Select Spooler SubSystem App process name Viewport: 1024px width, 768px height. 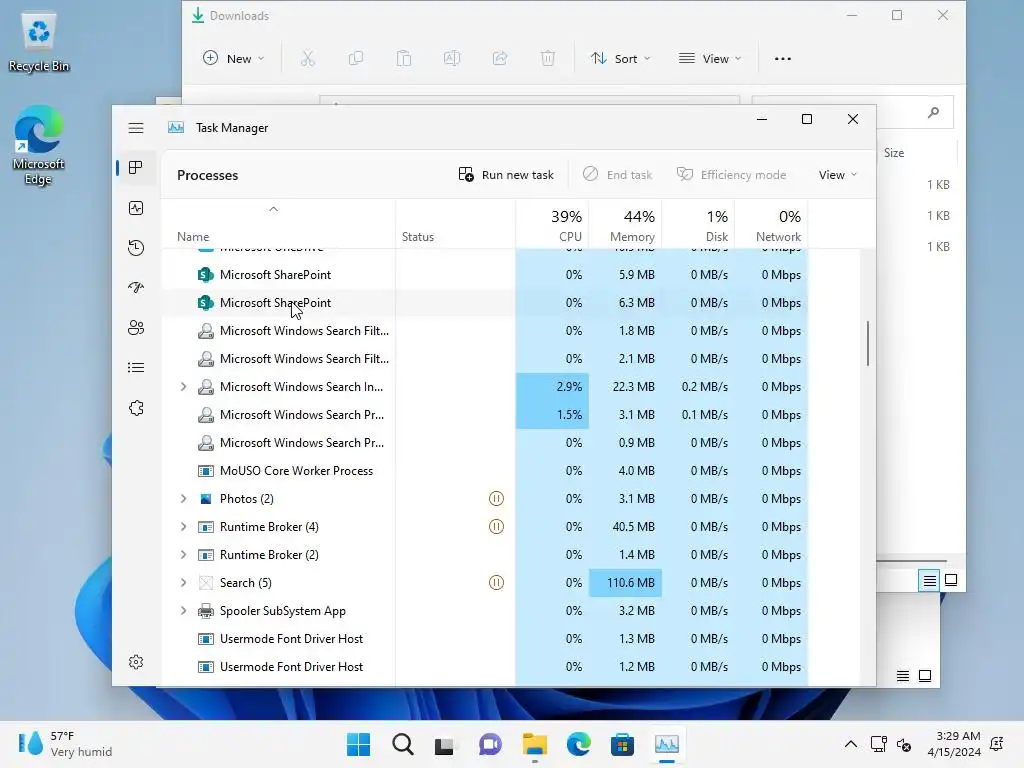coord(283,611)
